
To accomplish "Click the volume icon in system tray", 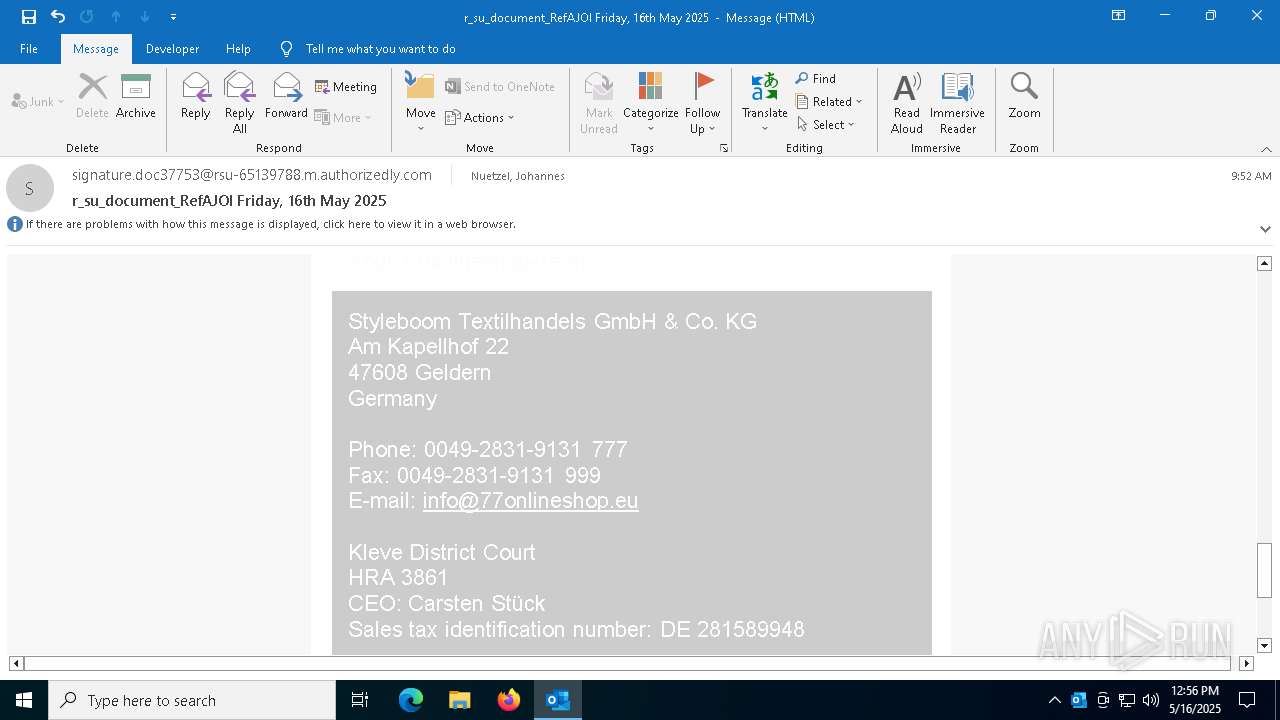I will coord(1151,700).
